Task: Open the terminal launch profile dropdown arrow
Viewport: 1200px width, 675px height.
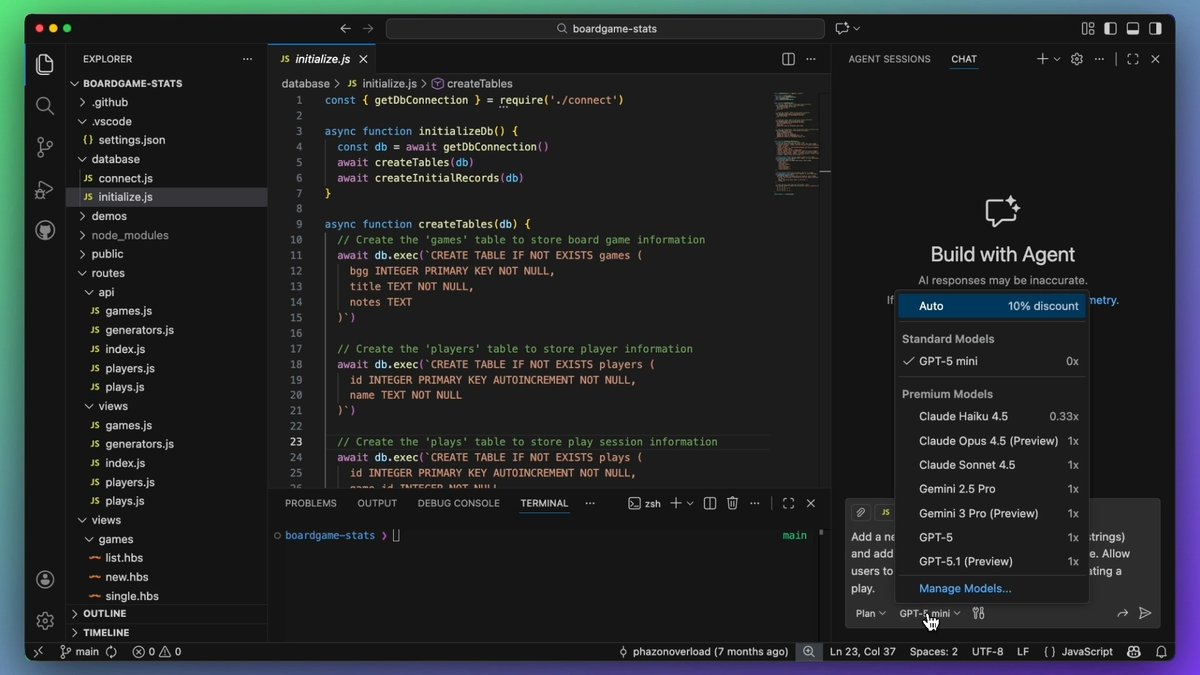Action: point(691,503)
